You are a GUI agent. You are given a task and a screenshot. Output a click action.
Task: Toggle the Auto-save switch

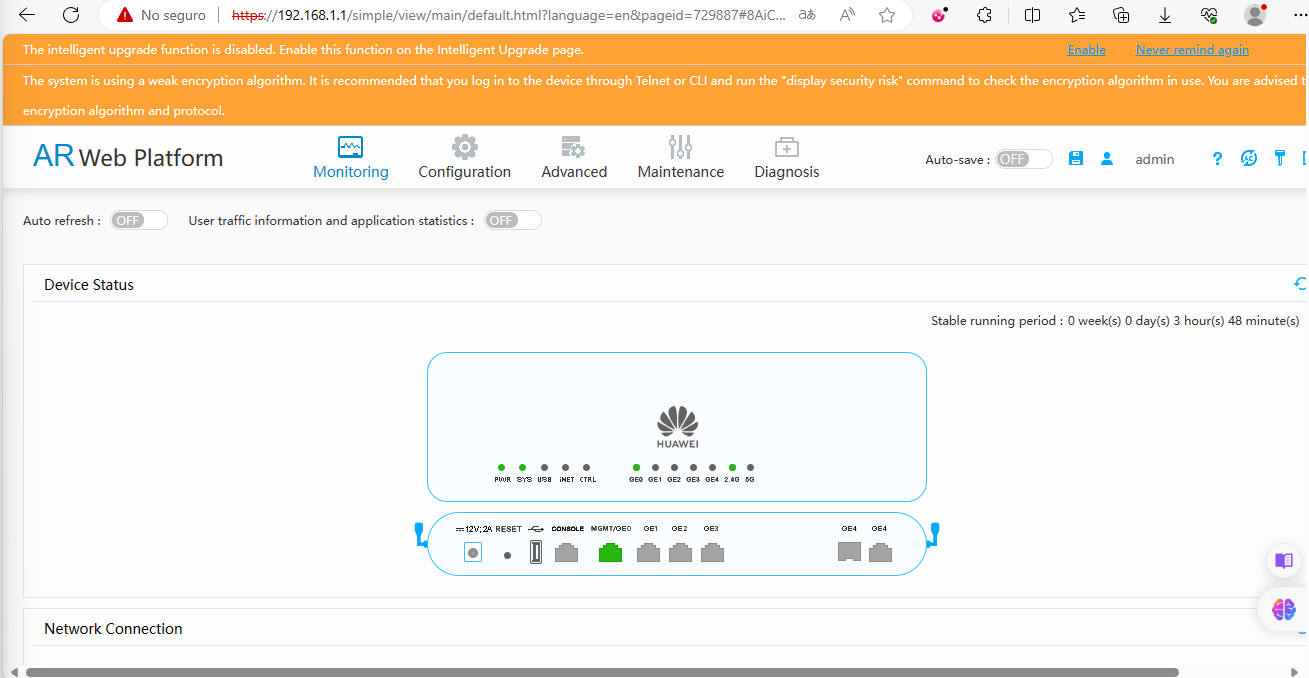tap(1024, 159)
